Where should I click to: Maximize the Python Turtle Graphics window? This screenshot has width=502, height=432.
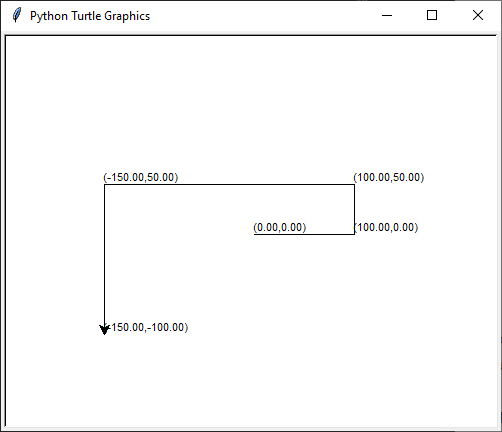(x=432, y=15)
